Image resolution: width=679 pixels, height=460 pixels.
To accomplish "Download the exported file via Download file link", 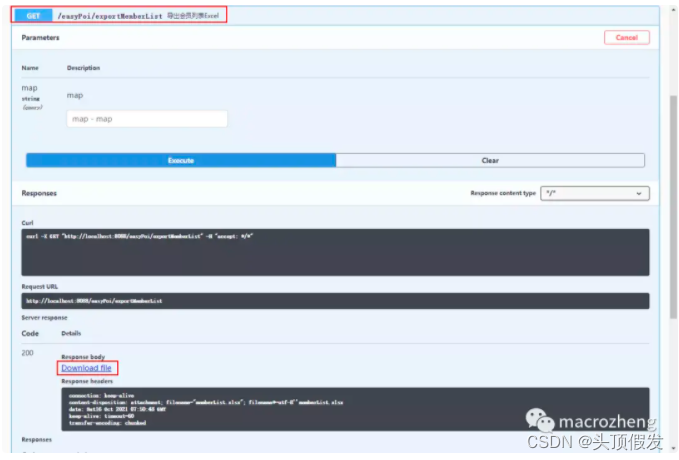I will click(86, 368).
